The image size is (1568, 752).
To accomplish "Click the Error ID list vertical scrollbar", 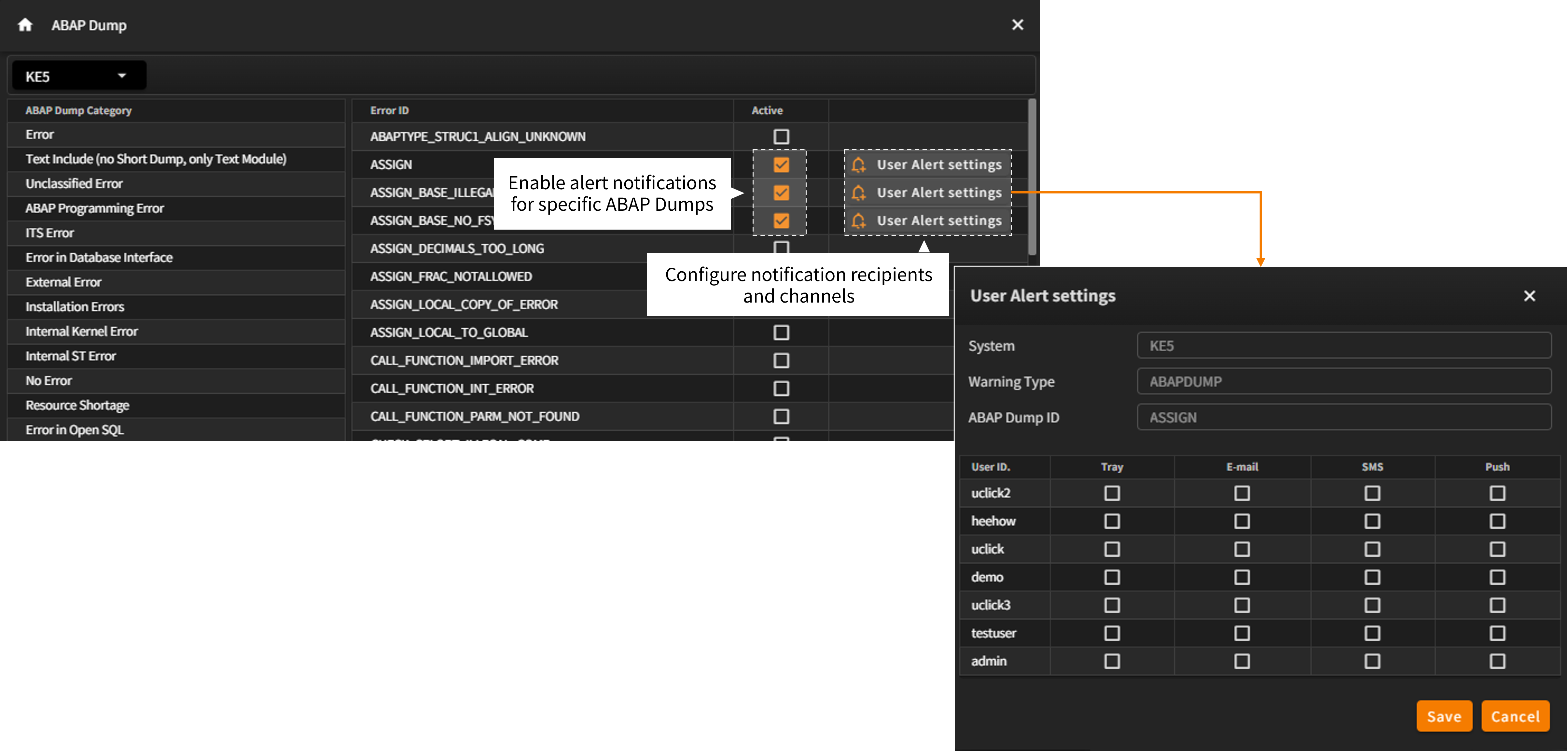I will (x=1032, y=177).
